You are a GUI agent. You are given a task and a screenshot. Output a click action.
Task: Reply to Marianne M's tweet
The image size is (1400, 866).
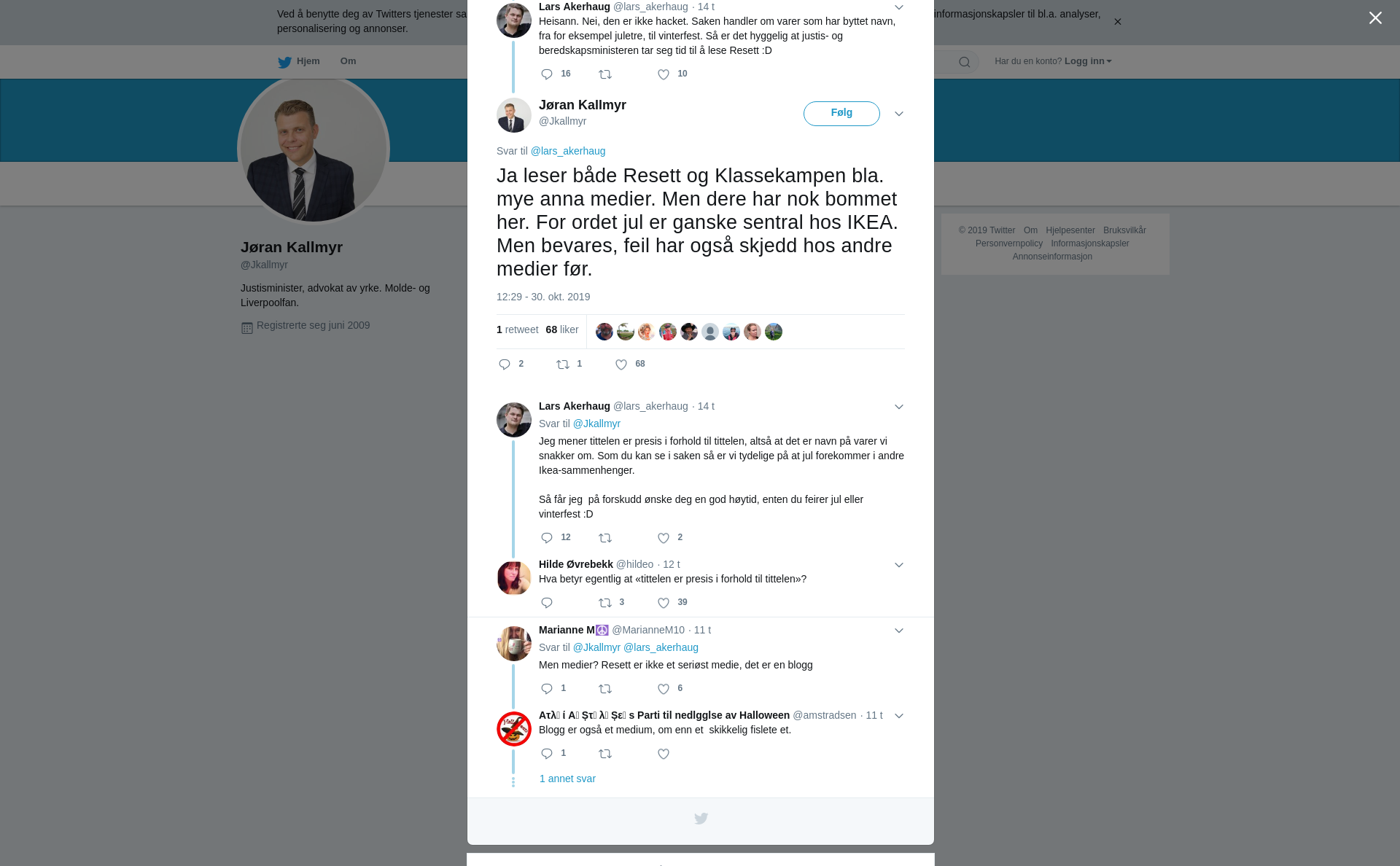coord(547,689)
